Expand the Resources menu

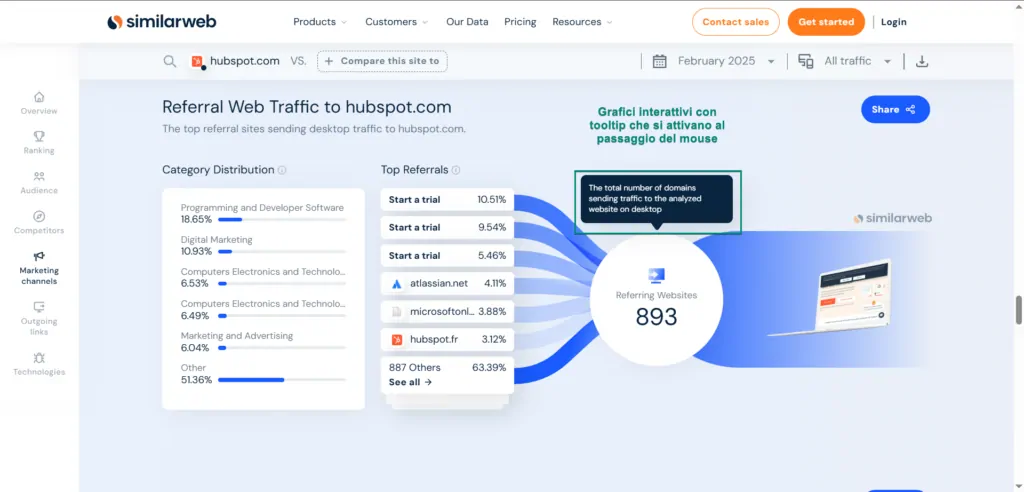click(x=583, y=22)
